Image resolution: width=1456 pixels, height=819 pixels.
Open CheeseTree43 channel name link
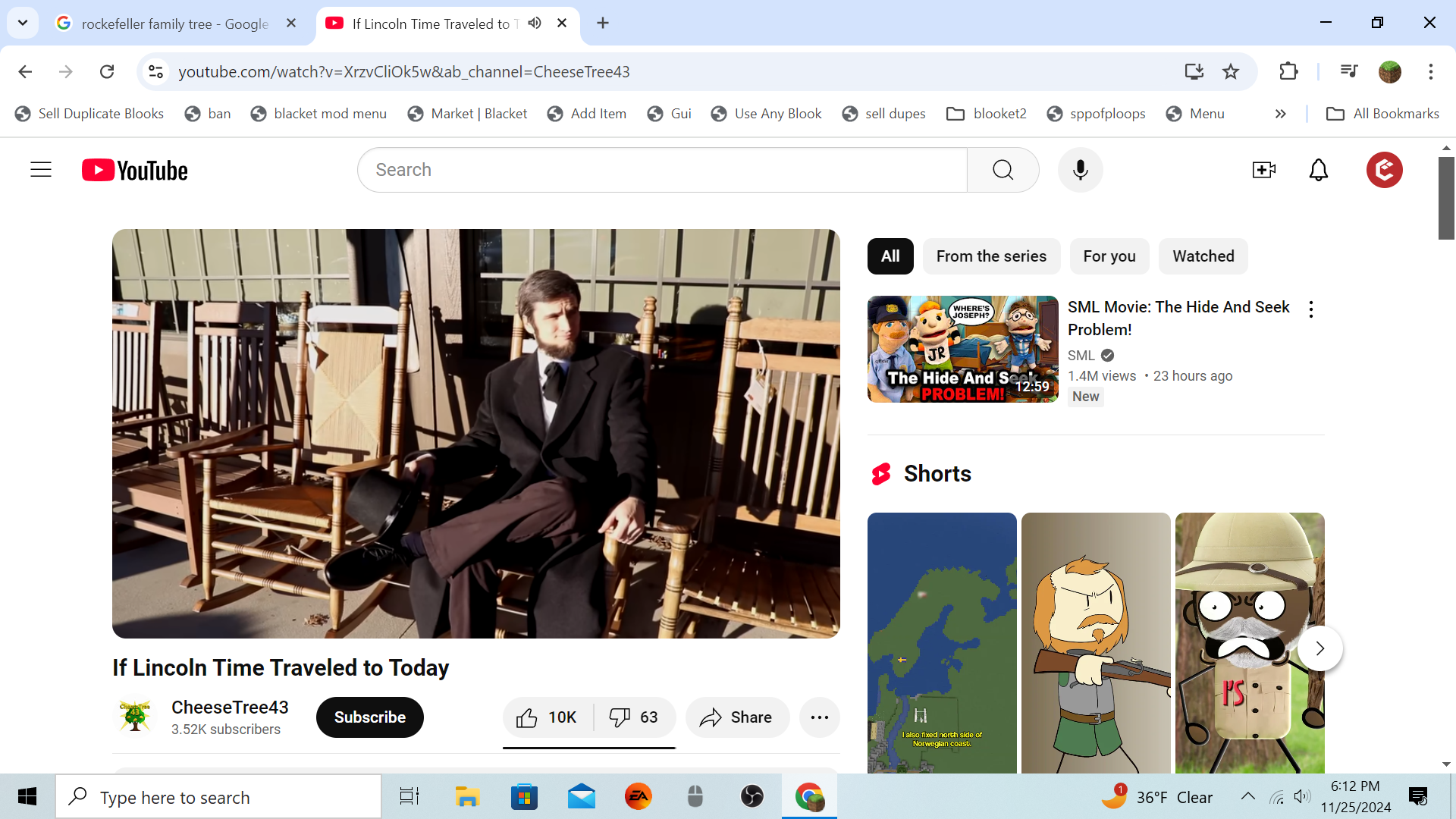pos(230,707)
